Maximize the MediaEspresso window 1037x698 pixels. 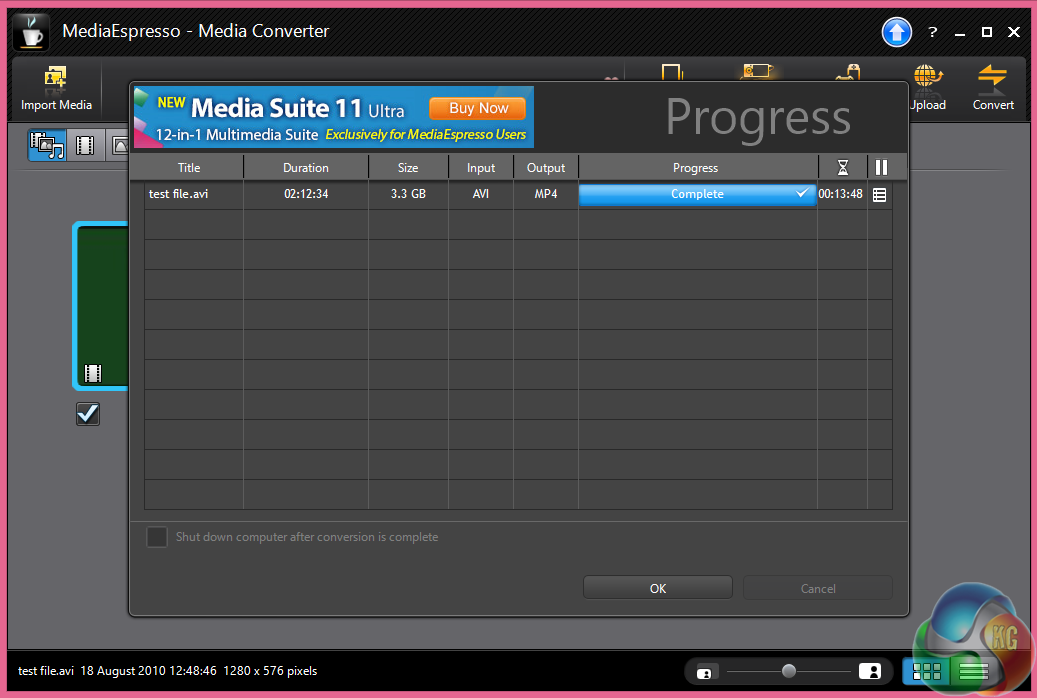(987, 32)
